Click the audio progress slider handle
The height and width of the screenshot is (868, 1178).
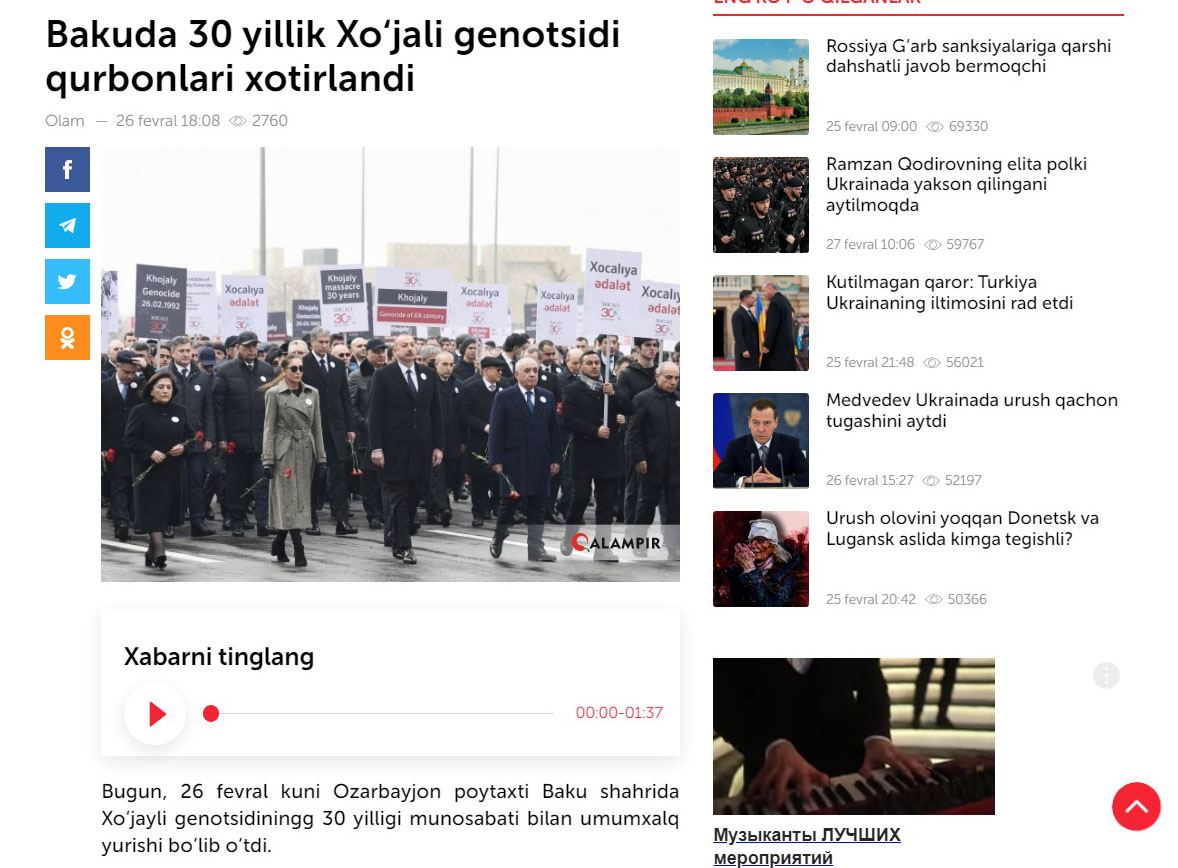[x=211, y=713]
